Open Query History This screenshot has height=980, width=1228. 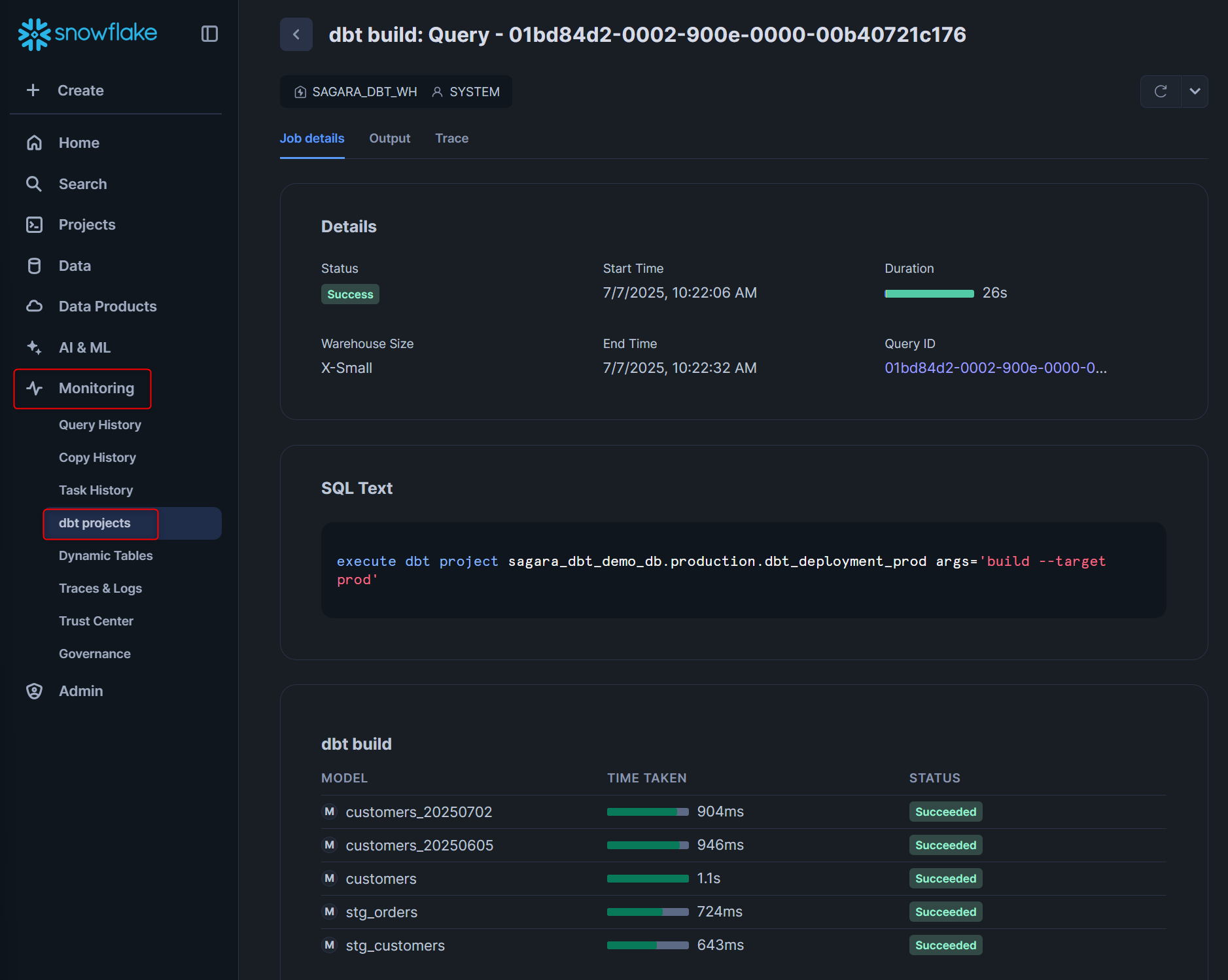(x=100, y=425)
